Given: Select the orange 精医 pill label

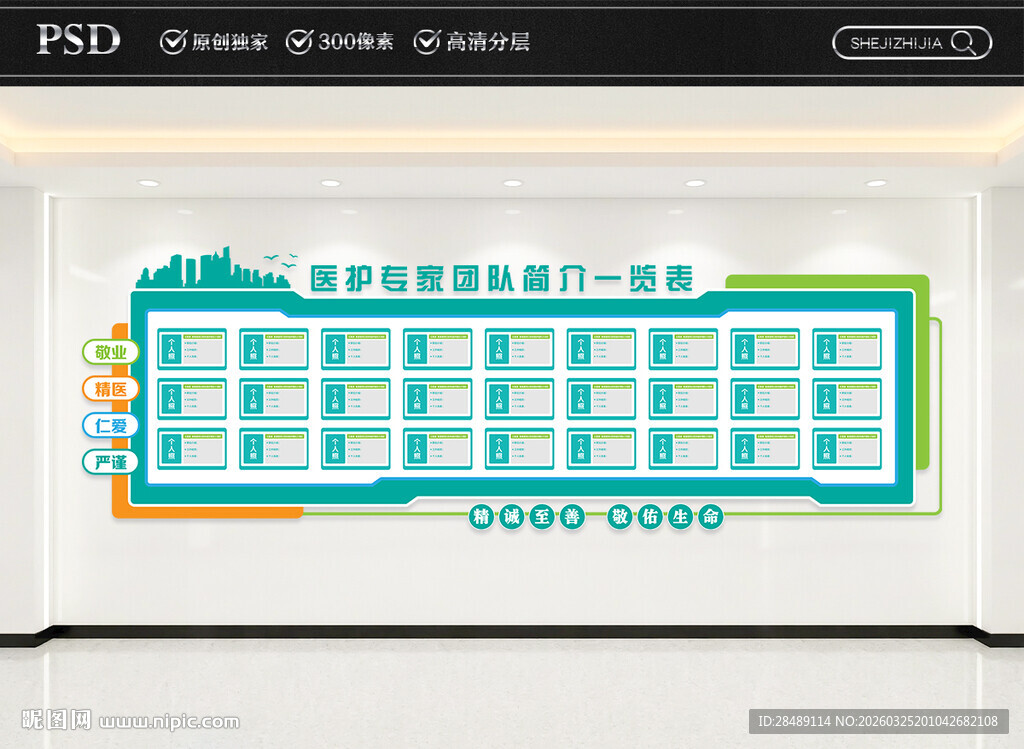Looking at the screenshot, I should click(111, 389).
